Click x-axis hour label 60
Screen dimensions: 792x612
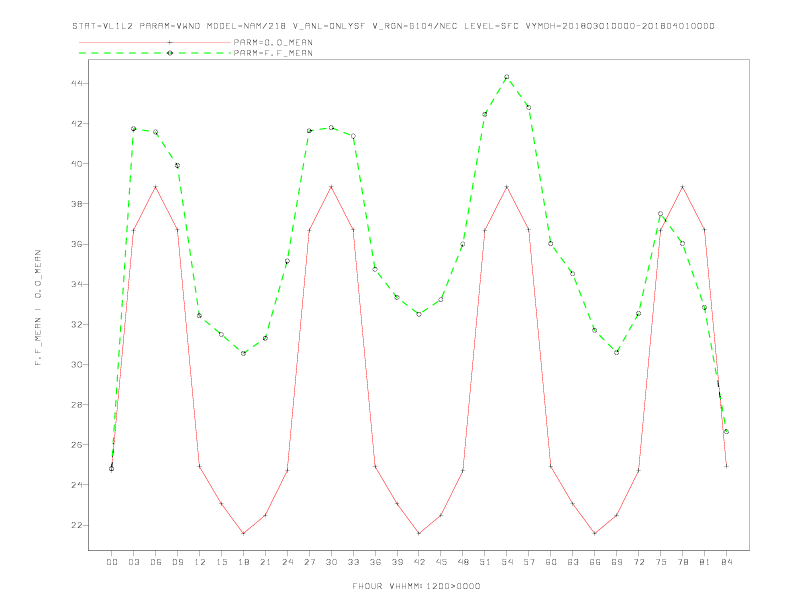click(551, 562)
